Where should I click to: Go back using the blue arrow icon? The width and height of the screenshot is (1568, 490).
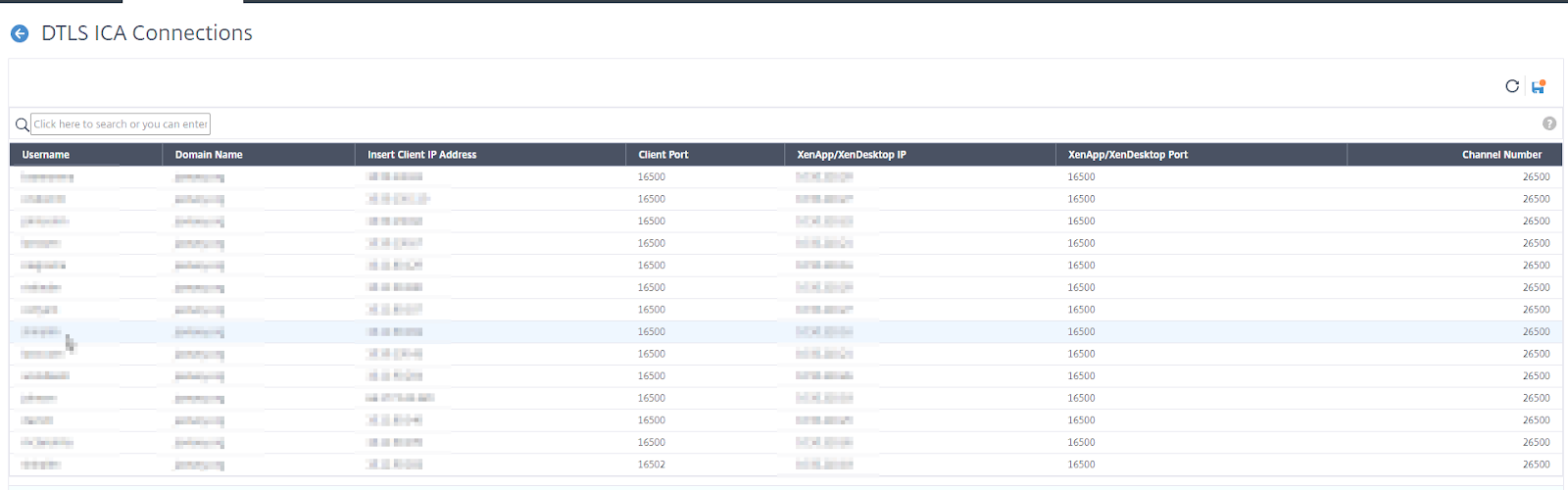(x=20, y=33)
